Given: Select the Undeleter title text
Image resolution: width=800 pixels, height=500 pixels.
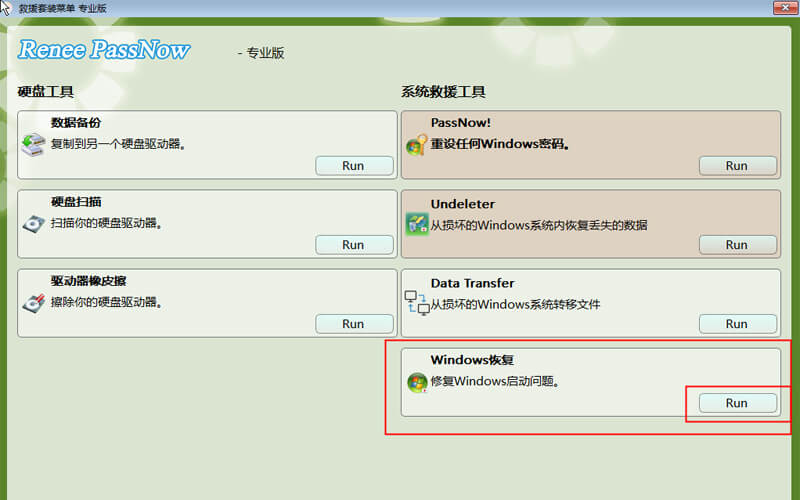Looking at the screenshot, I should pos(463,204).
